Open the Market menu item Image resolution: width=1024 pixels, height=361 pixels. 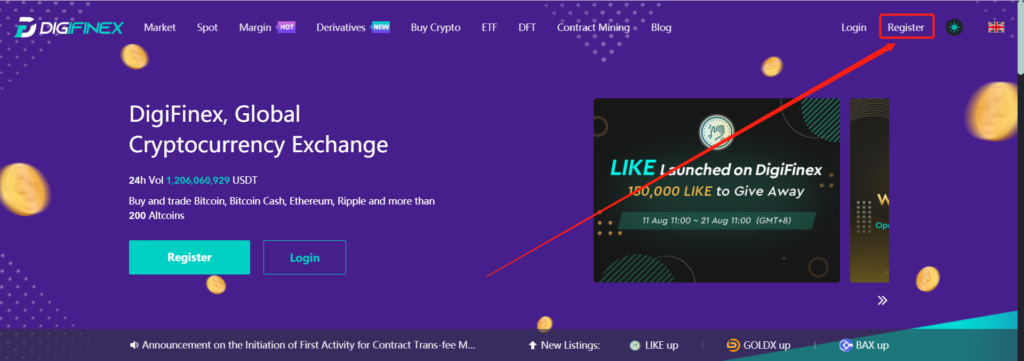tap(160, 27)
